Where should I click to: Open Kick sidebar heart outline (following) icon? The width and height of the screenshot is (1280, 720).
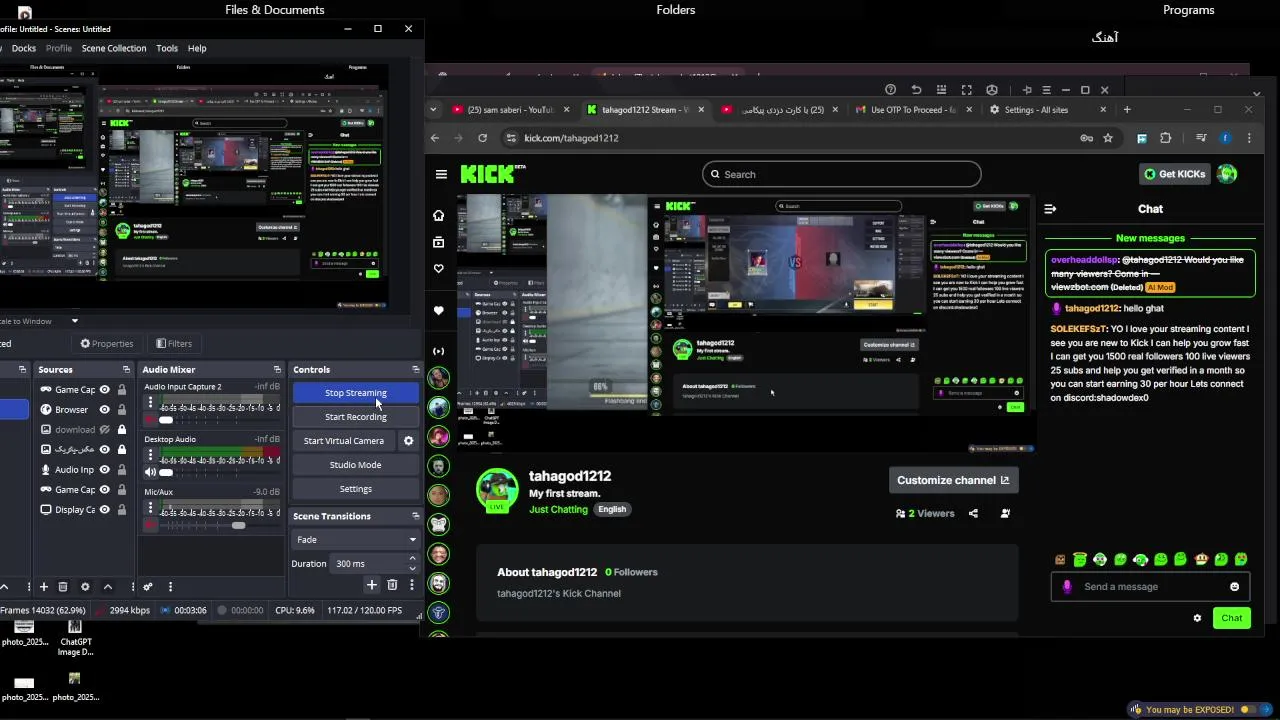pyautogui.click(x=438, y=269)
